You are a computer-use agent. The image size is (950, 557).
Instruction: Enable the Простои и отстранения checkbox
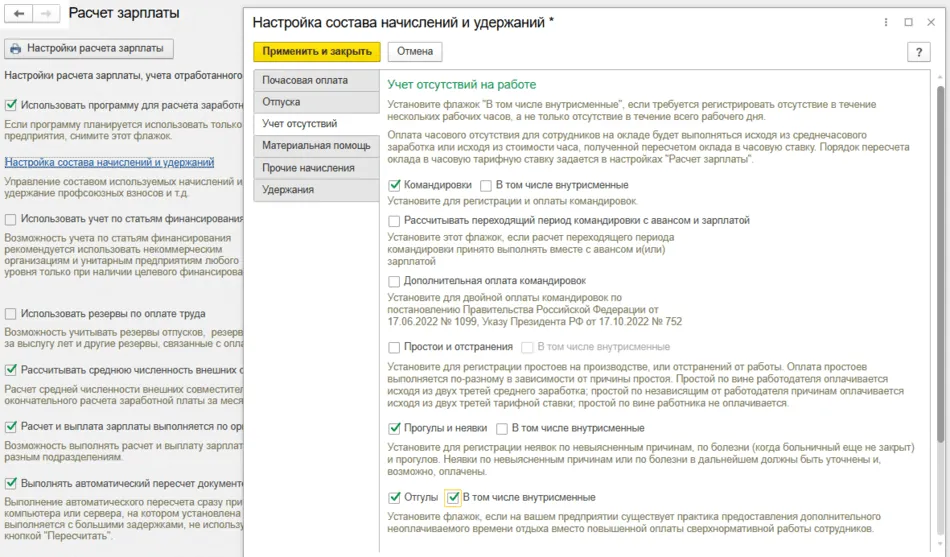pos(394,347)
